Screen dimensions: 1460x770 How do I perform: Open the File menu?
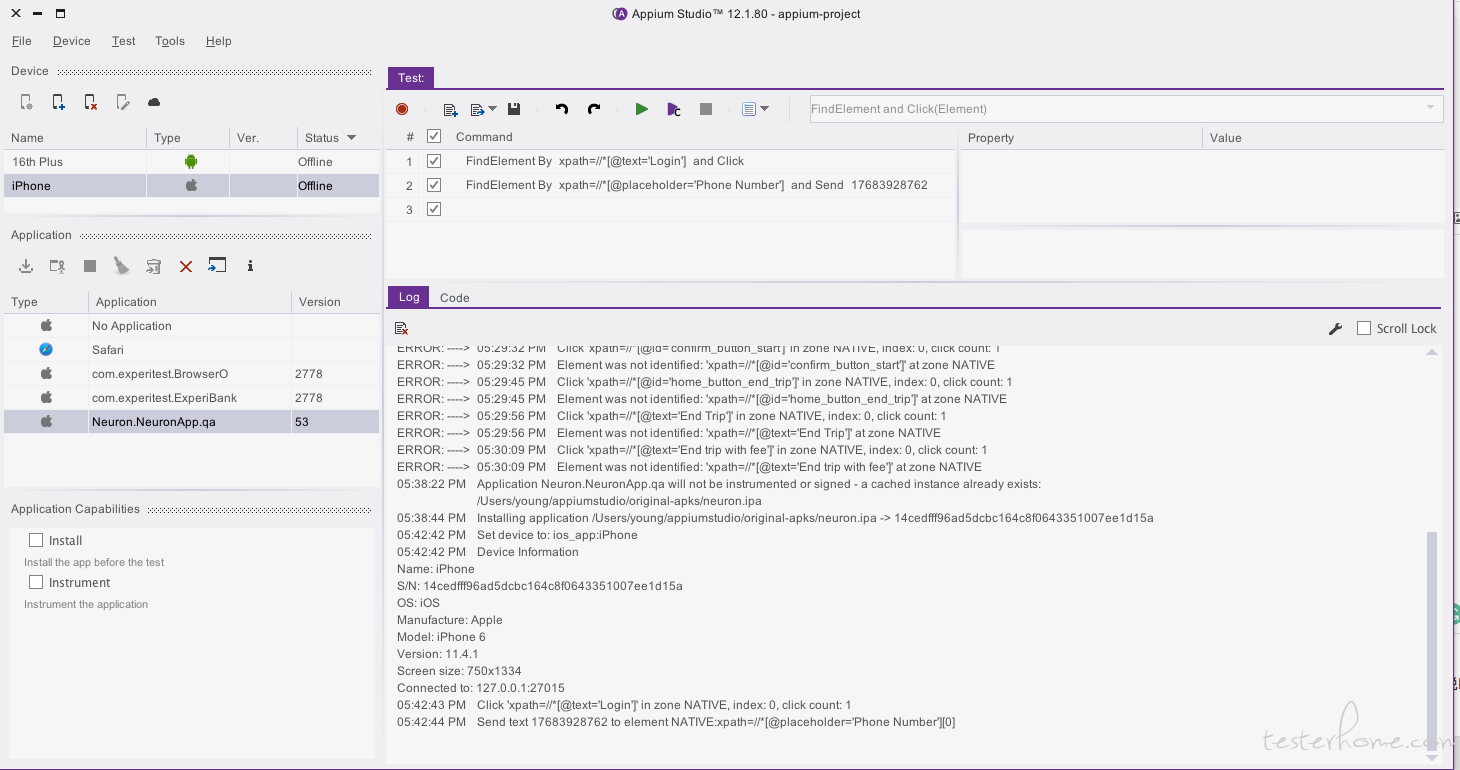click(22, 41)
